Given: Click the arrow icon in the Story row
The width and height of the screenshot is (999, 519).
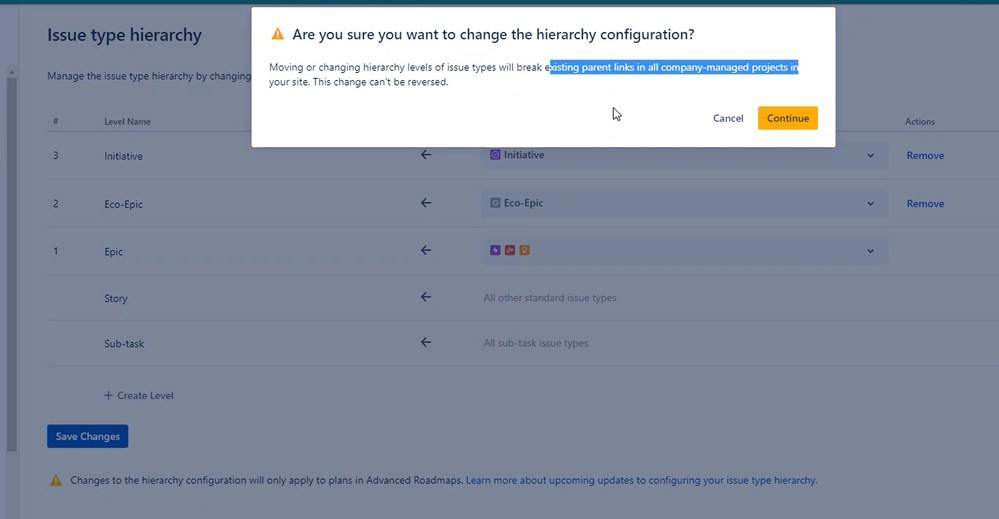Looking at the screenshot, I should (x=426, y=297).
